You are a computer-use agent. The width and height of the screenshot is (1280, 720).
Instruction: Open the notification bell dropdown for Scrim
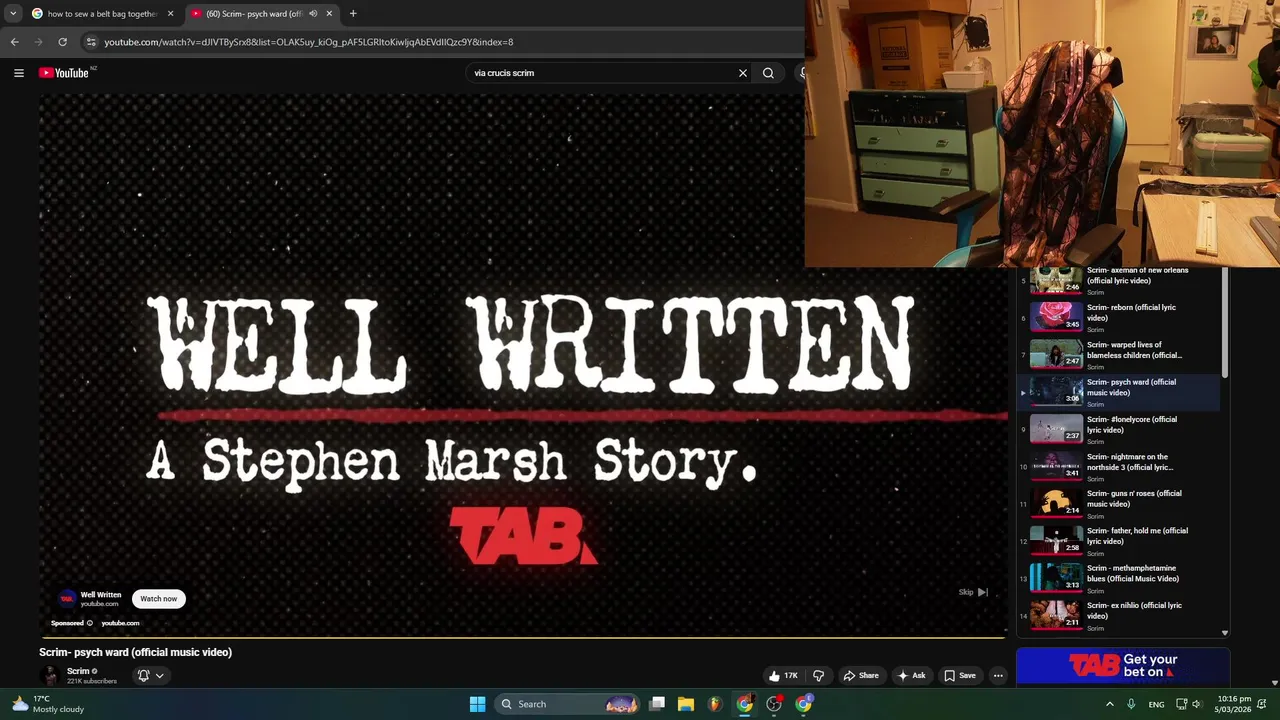coord(150,676)
